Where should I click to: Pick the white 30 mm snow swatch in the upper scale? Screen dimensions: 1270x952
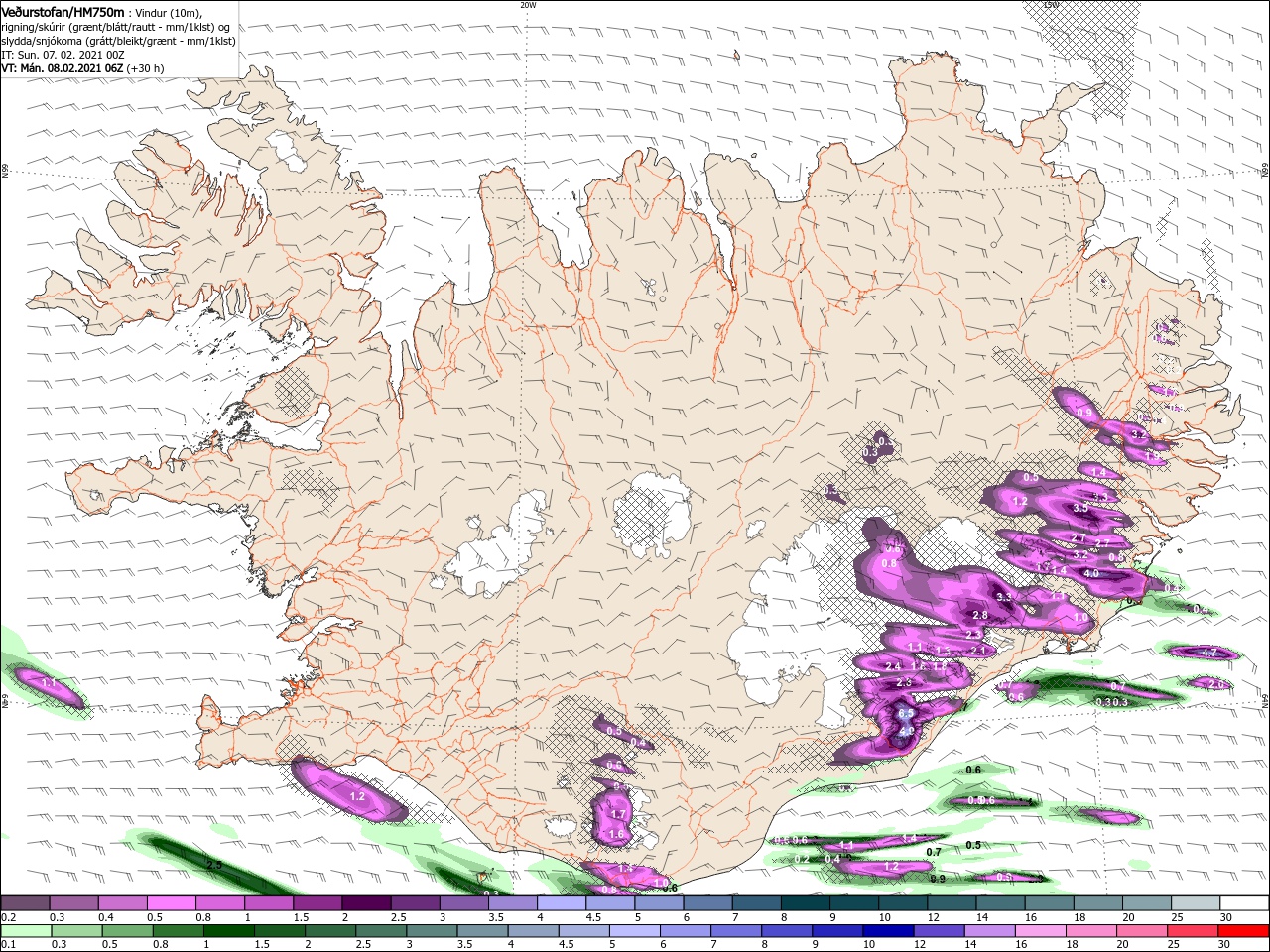click(x=1244, y=903)
